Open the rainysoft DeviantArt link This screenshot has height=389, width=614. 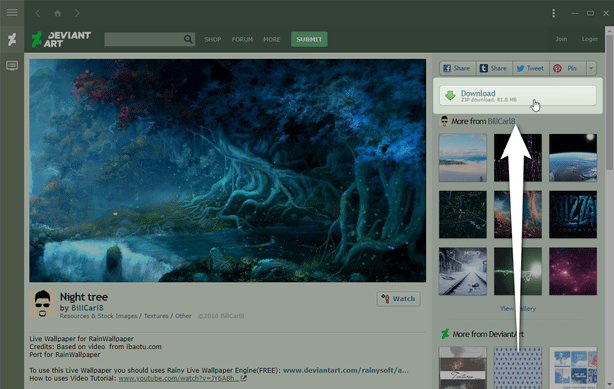346,370
